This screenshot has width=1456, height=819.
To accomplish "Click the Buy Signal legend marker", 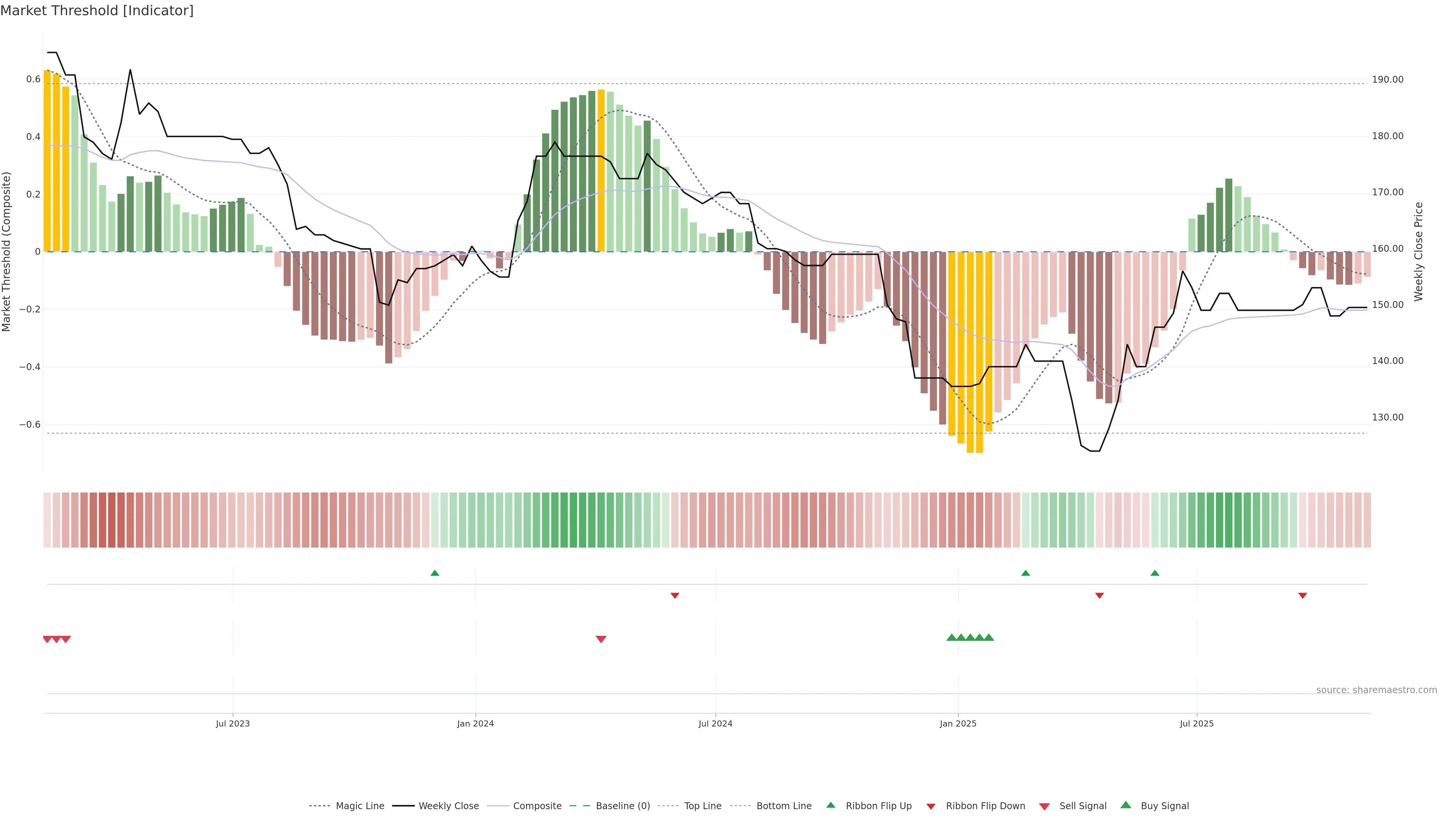I will pyautogui.click(x=1126, y=805).
